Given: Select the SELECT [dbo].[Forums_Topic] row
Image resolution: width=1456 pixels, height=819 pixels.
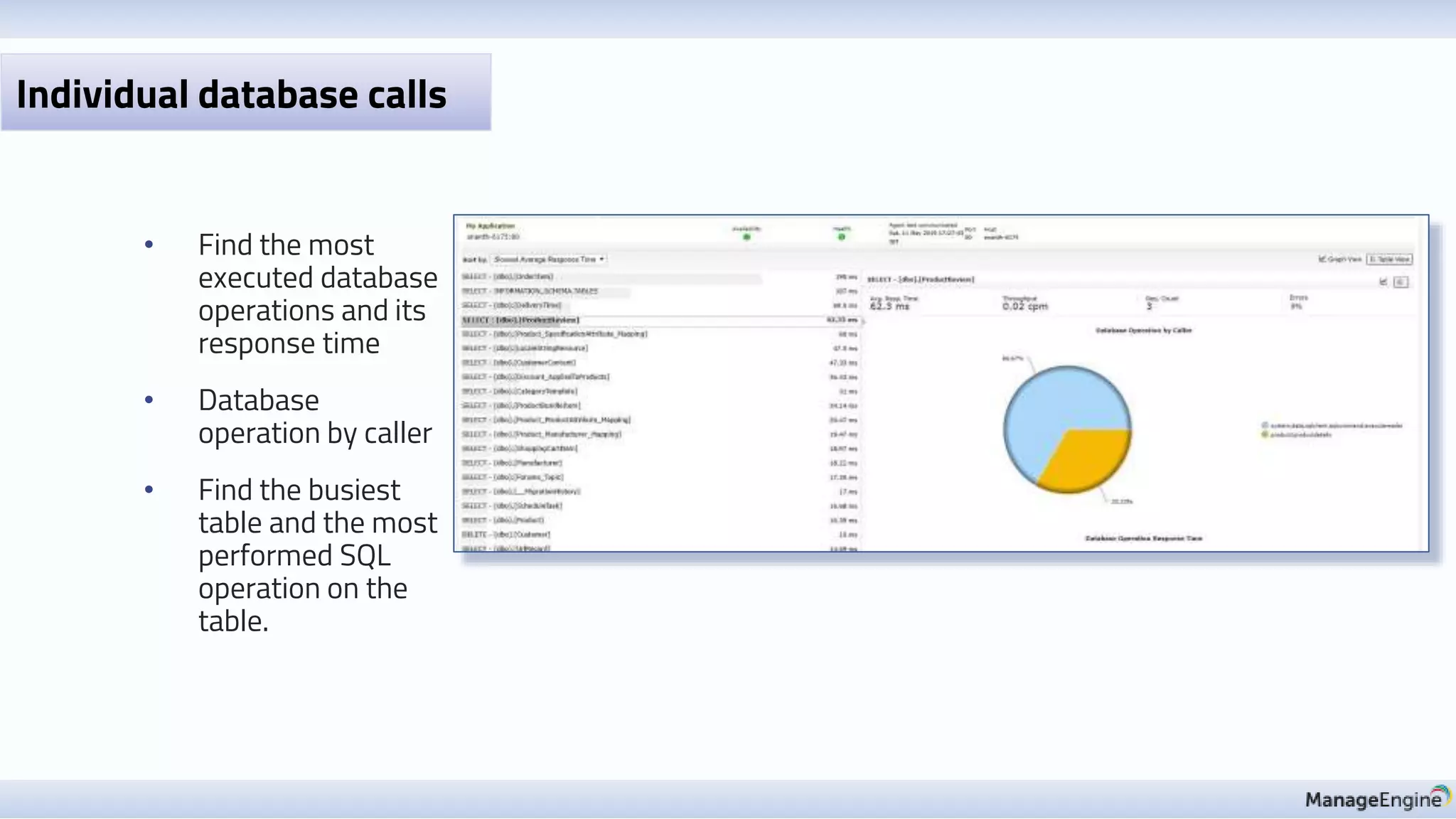Looking at the screenshot, I should coord(660,477).
